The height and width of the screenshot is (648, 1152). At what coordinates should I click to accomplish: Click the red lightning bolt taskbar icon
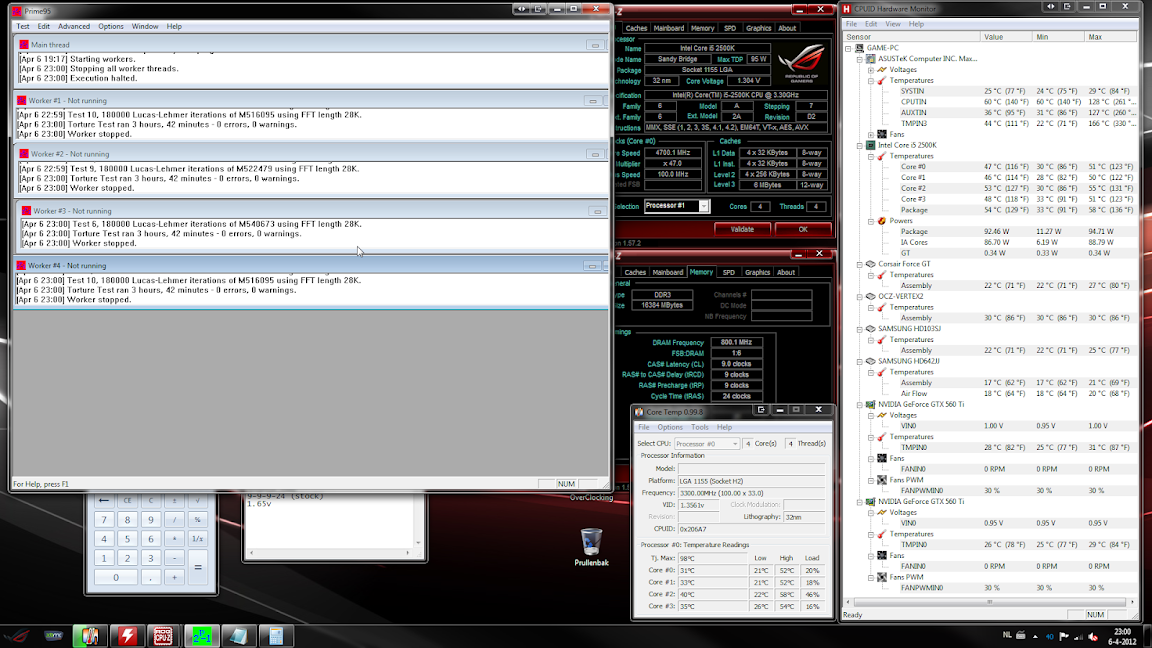click(x=126, y=637)
